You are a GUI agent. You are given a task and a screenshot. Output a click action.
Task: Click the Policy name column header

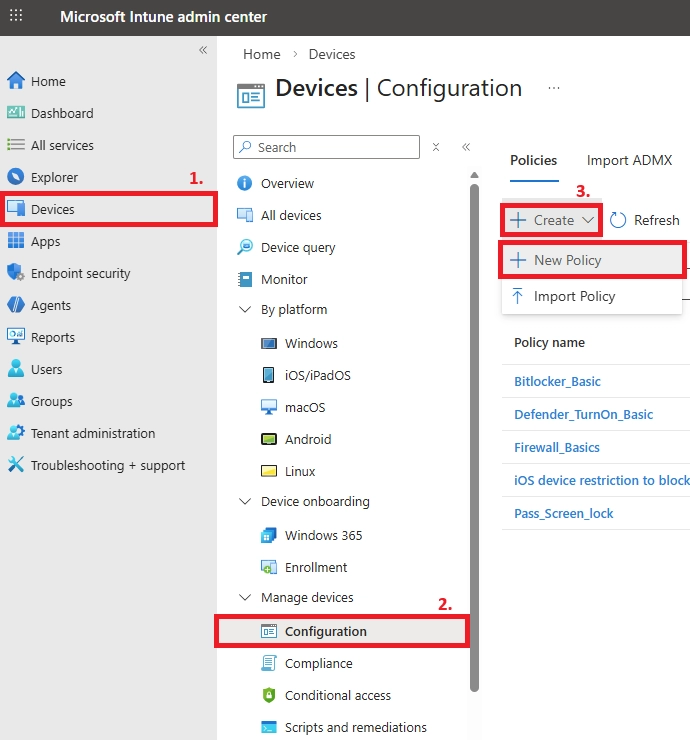(x=549, y=343)
